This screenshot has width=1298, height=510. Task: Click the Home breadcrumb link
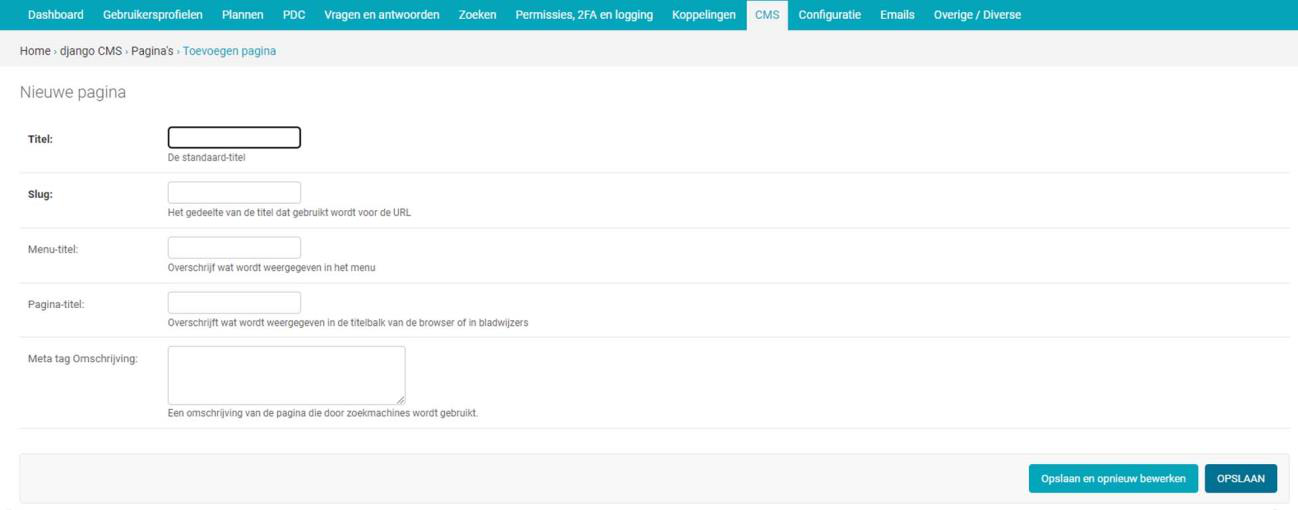(x=35, y=51)
